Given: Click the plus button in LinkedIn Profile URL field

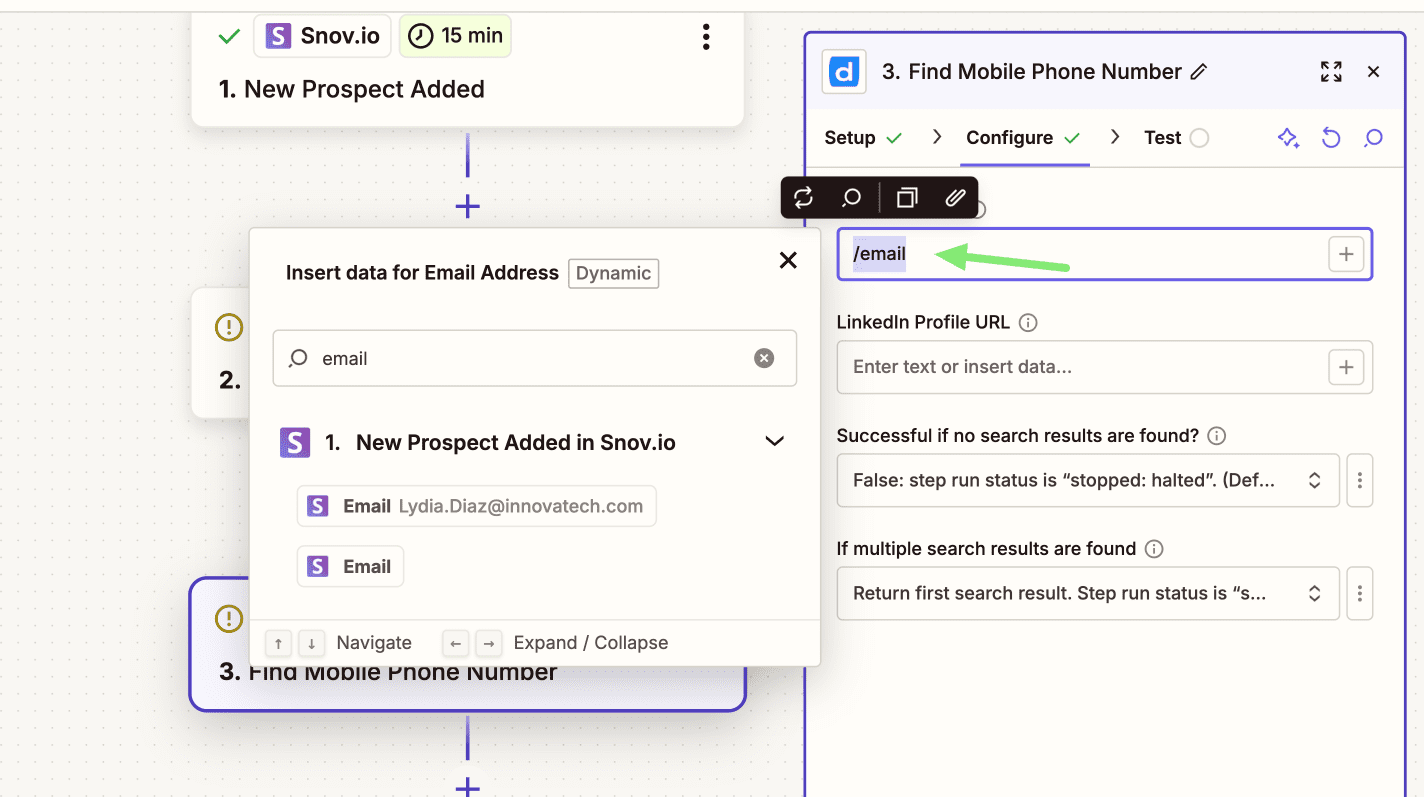Looking at the screenshot, I should coord(1346,367).
